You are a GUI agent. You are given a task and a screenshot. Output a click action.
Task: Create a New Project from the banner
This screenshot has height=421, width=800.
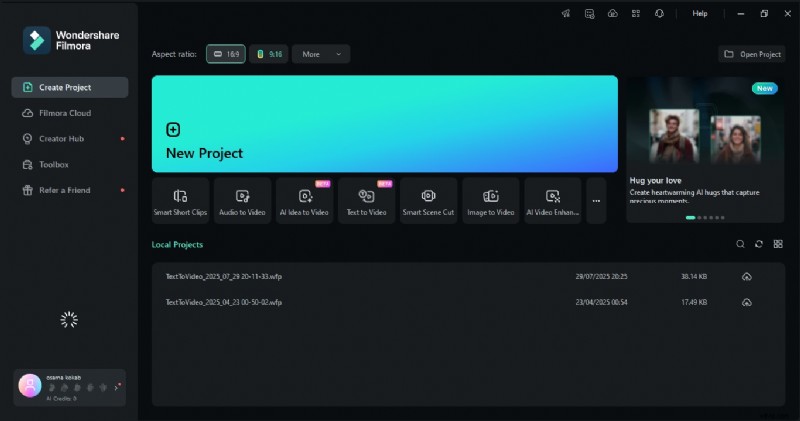coord(384,124)
